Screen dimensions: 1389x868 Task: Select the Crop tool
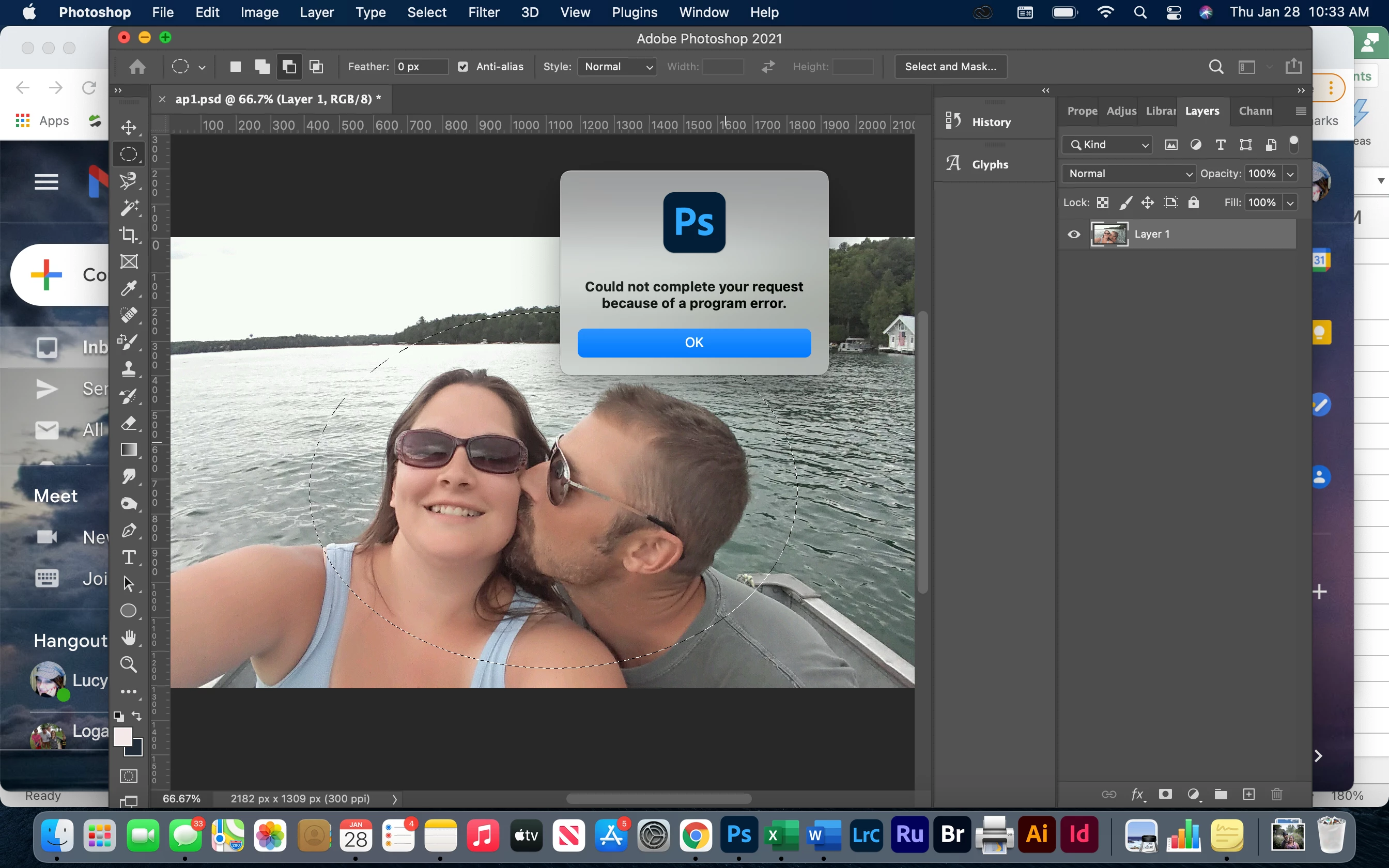(x=129, y=234)
